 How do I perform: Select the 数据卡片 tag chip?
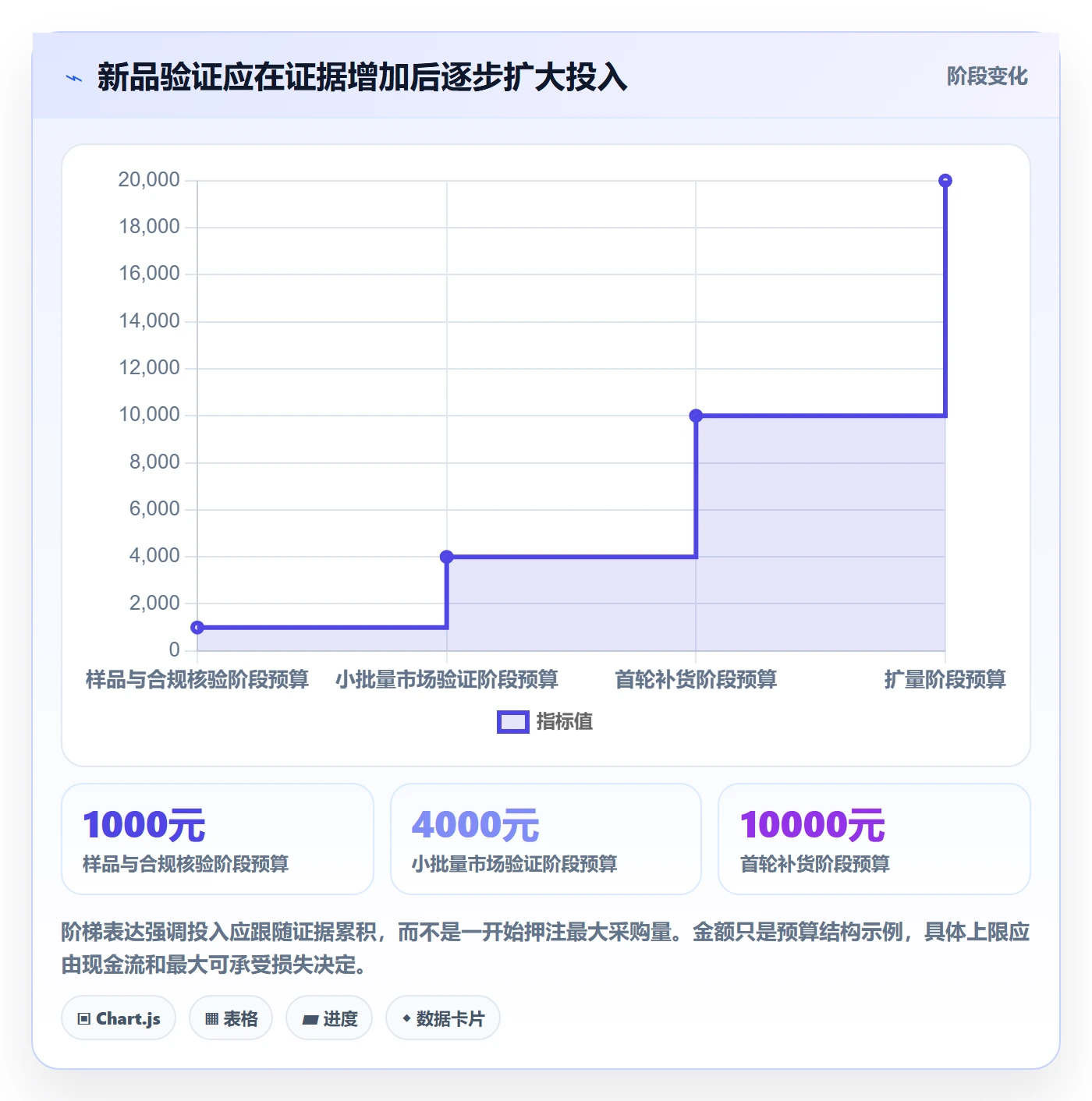point(443,1018)
